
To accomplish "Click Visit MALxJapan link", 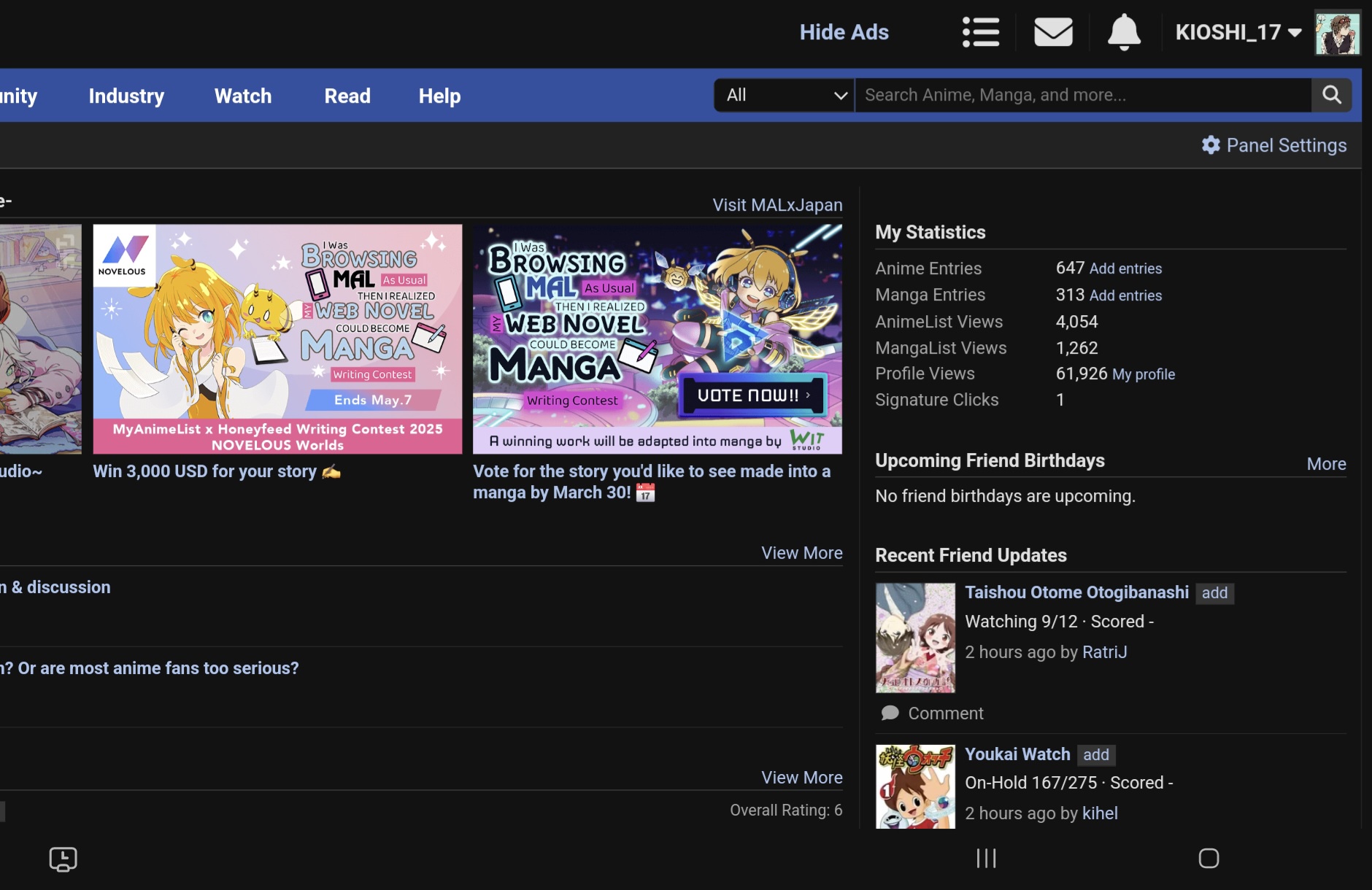I will (777, 205).
